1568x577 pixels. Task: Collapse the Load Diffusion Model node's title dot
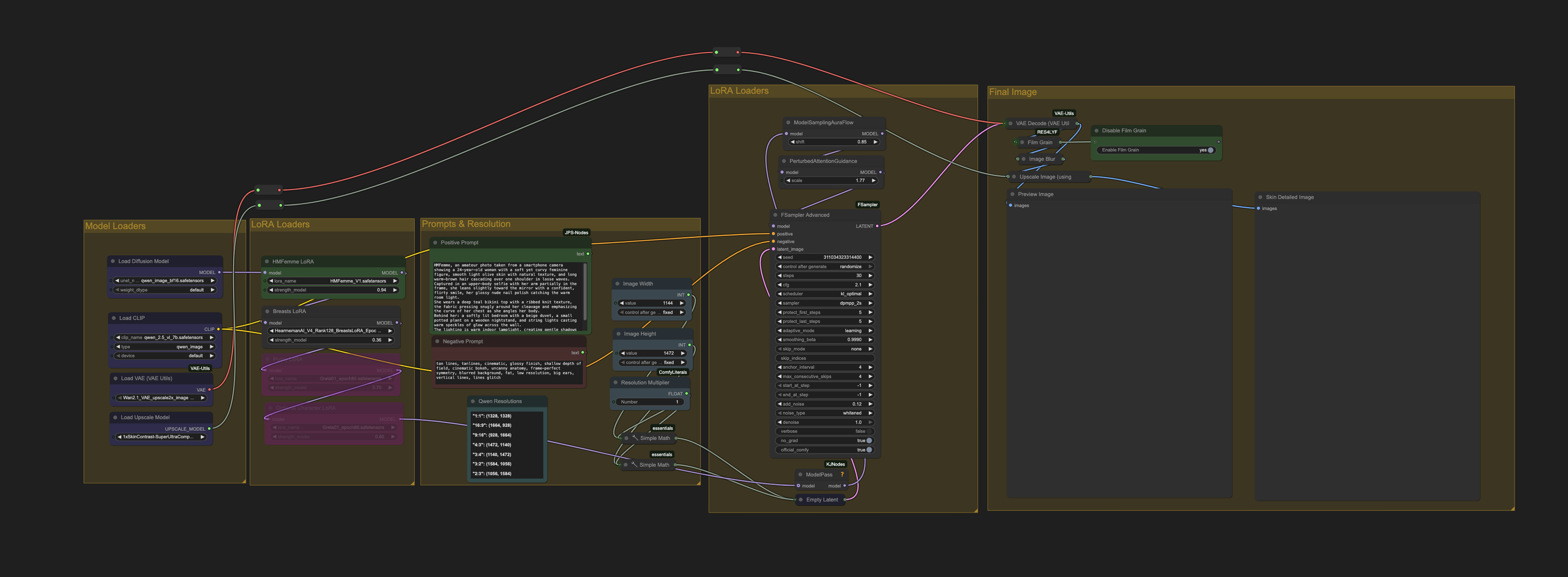[x=113, y=260]
